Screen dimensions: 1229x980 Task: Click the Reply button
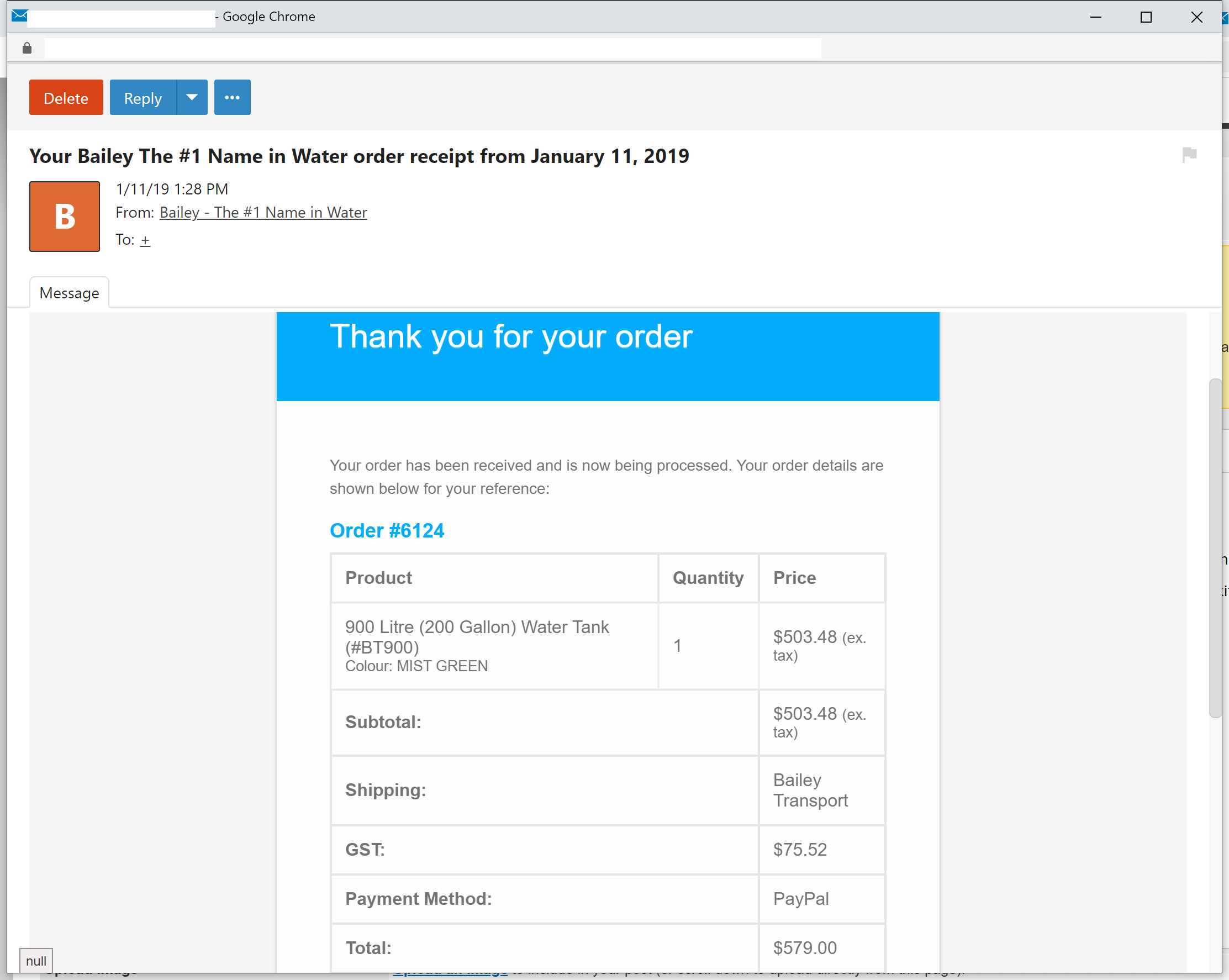(x=143, y=97)
